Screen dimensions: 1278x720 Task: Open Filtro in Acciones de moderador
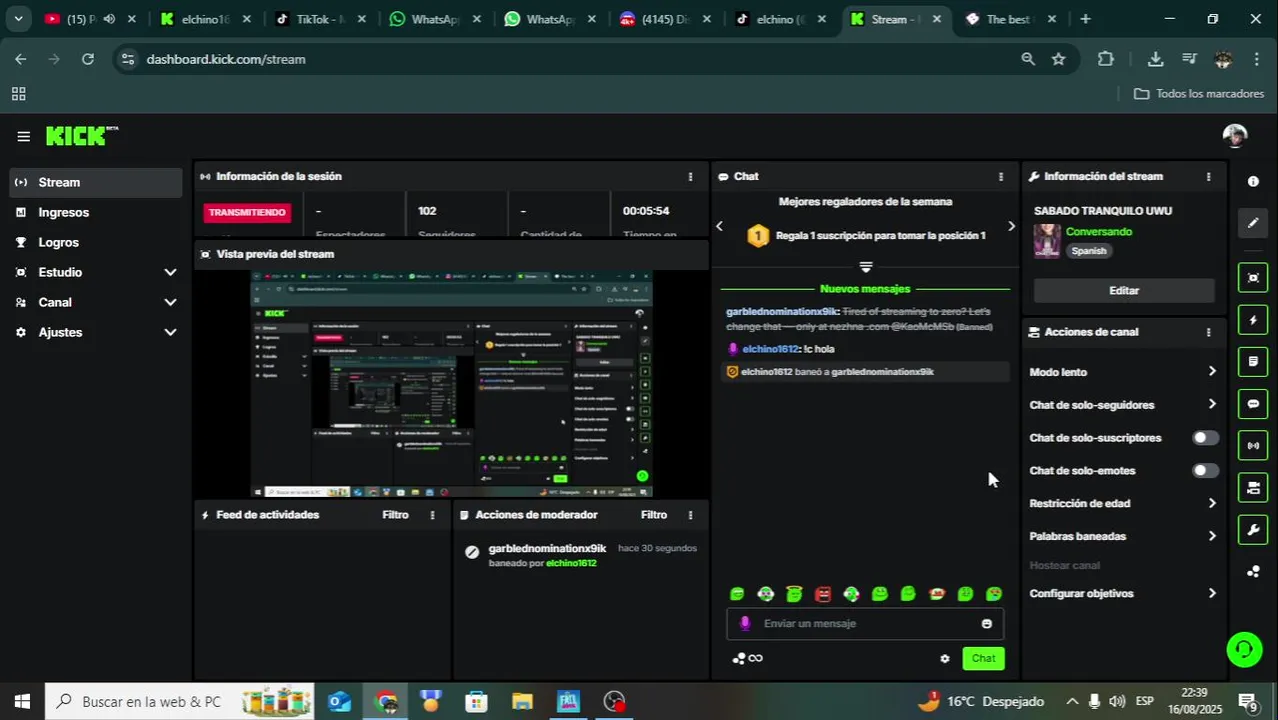(x=654, y=515)
